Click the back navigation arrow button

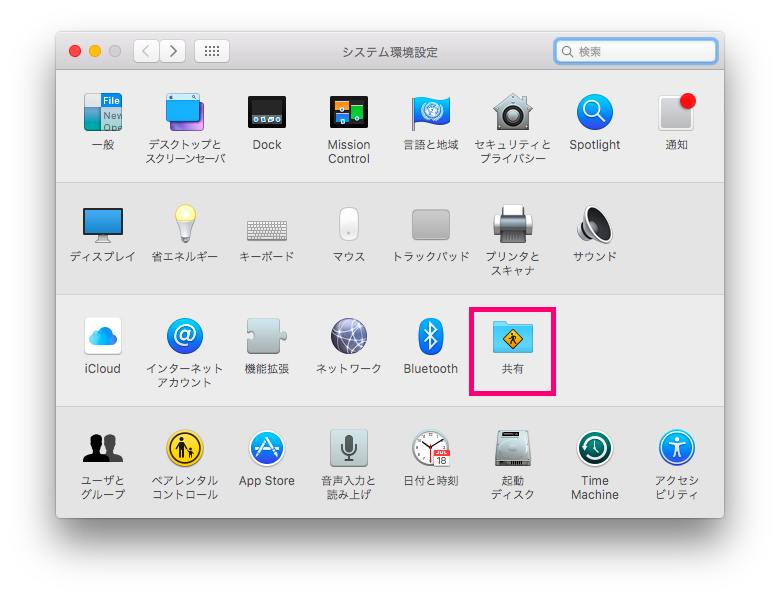point(147,51)
